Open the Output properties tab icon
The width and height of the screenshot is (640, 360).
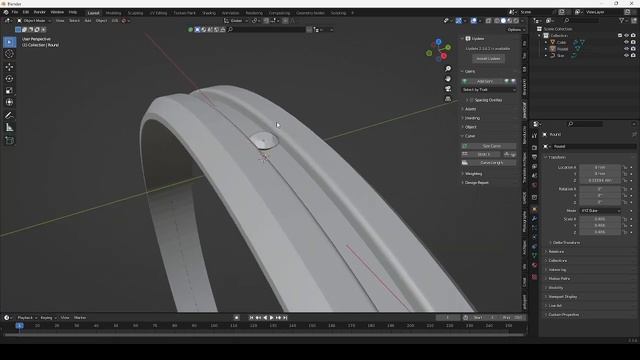534,157
